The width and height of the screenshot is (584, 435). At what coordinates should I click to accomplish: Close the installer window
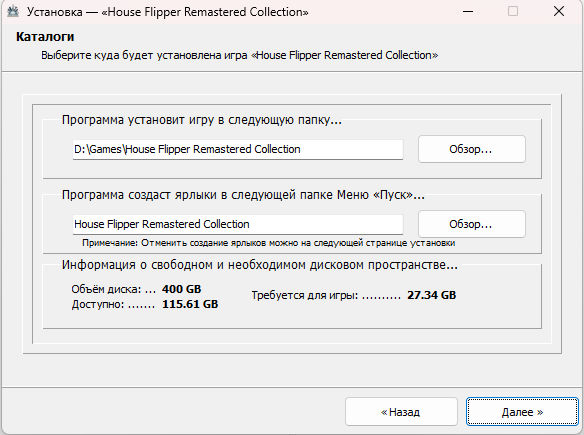559,12
